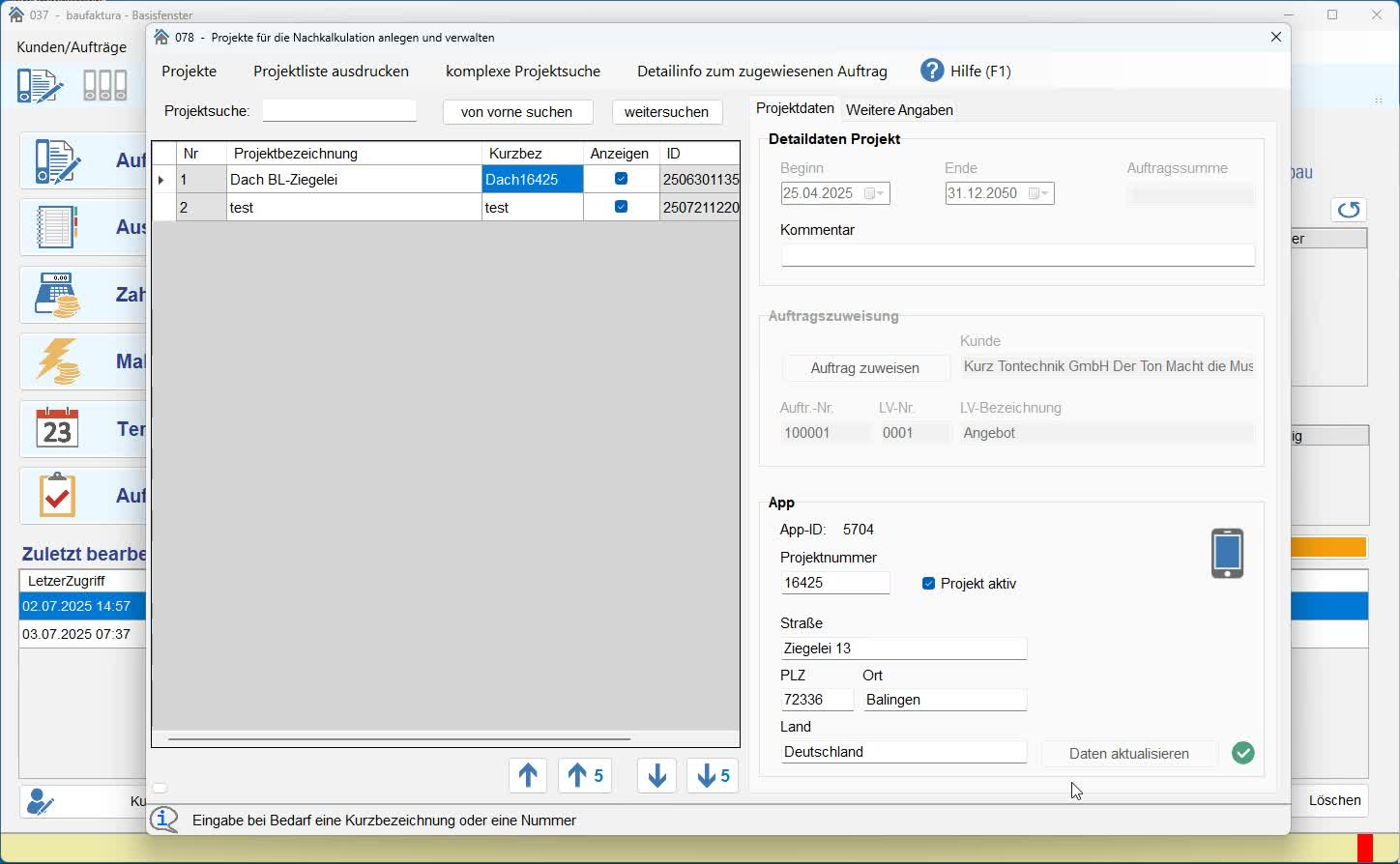Click into the Projektsuche input field
The height and width of the screenshot is (864, 1400).
pyautogui.click(x=339, y=111)
